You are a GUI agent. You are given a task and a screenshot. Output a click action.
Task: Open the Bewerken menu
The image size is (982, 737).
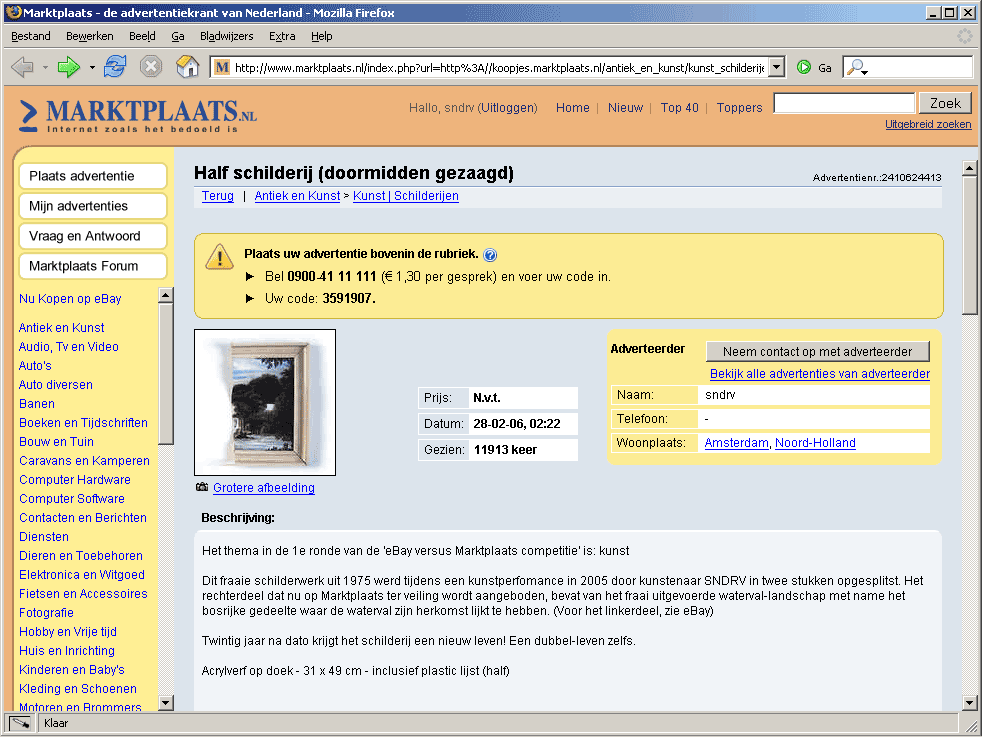point(90,36)
